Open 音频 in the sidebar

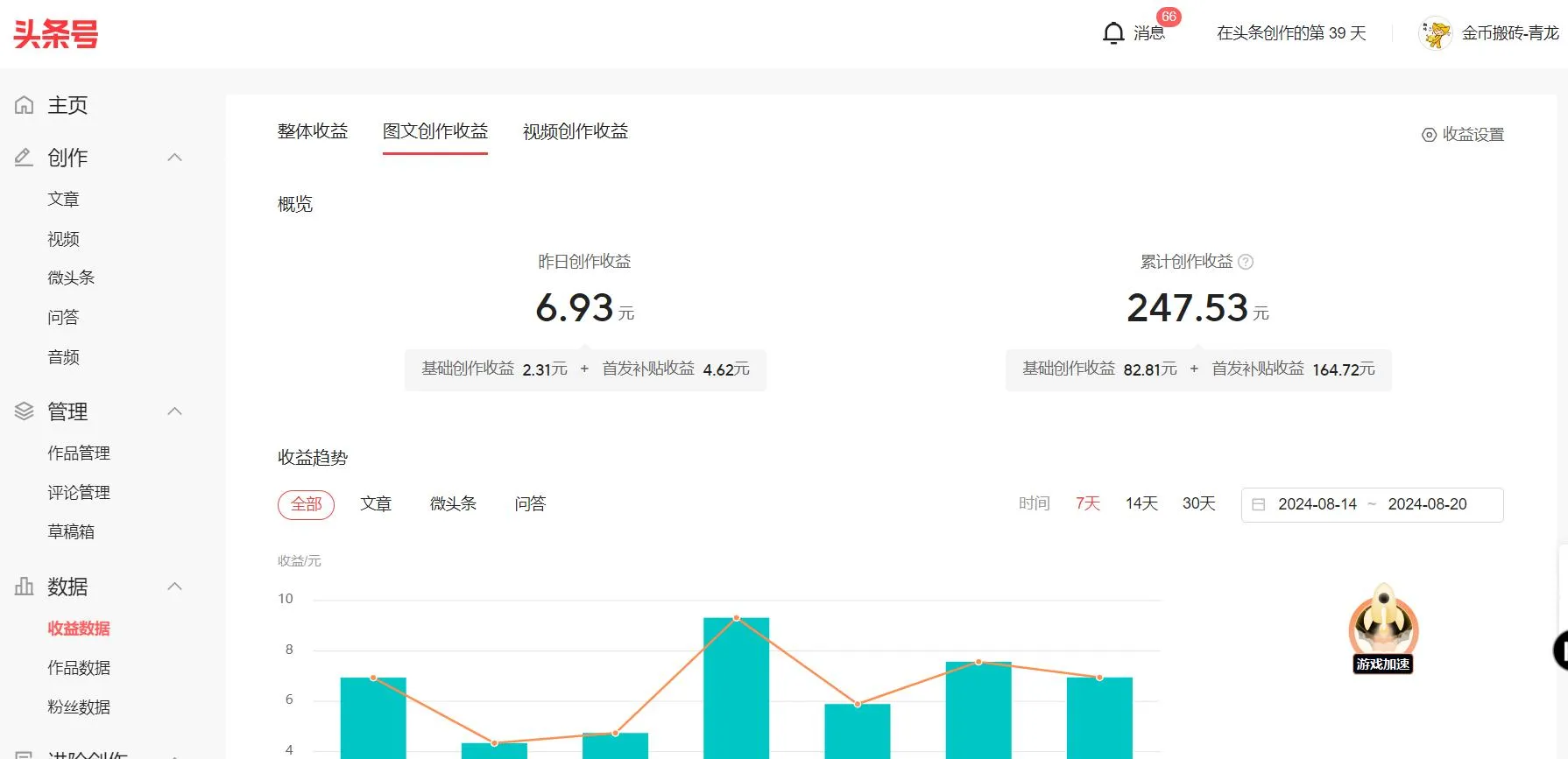[x=63, y=357]
